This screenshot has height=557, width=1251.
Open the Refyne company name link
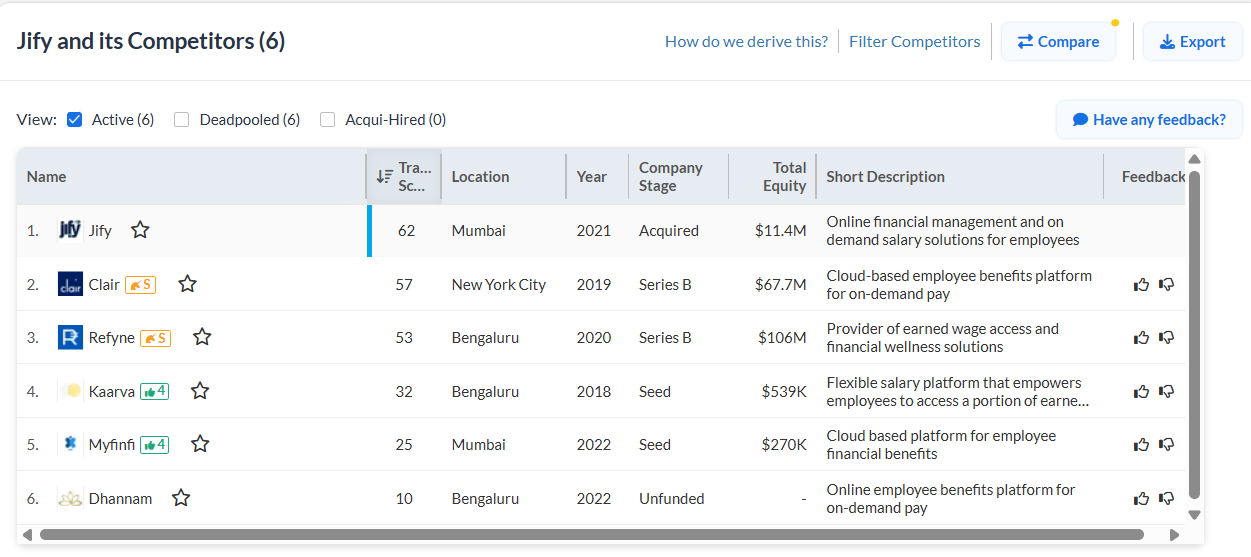point(111,337)
